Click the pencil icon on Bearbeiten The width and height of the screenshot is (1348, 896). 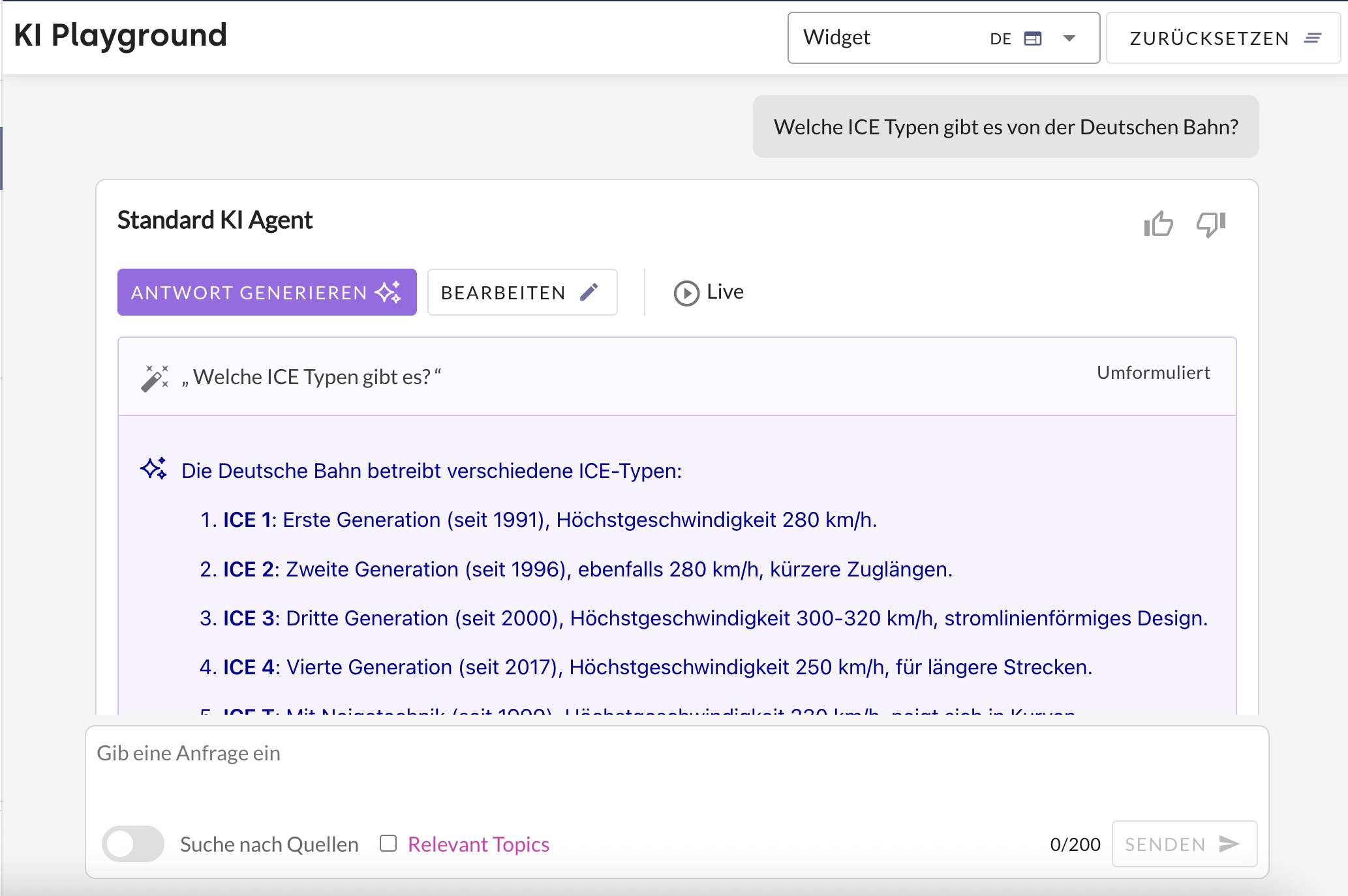(589, 292)
